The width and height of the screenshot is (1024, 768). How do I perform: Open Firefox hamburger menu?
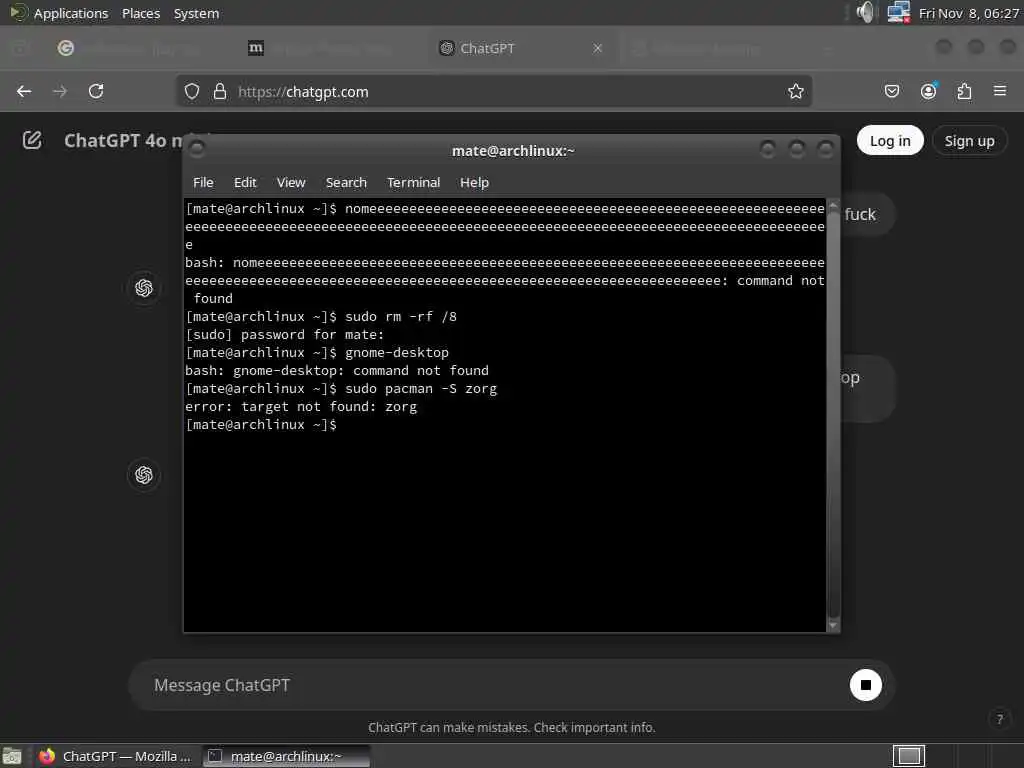tap(1000, 91)
